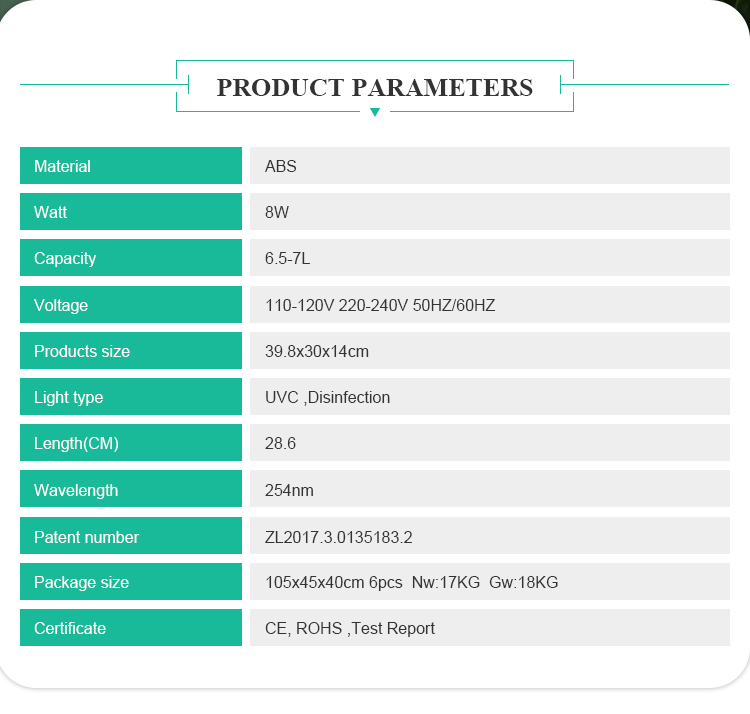Select the Watt label cell
The width and height of the screenshot is (750, 714).
131,211
